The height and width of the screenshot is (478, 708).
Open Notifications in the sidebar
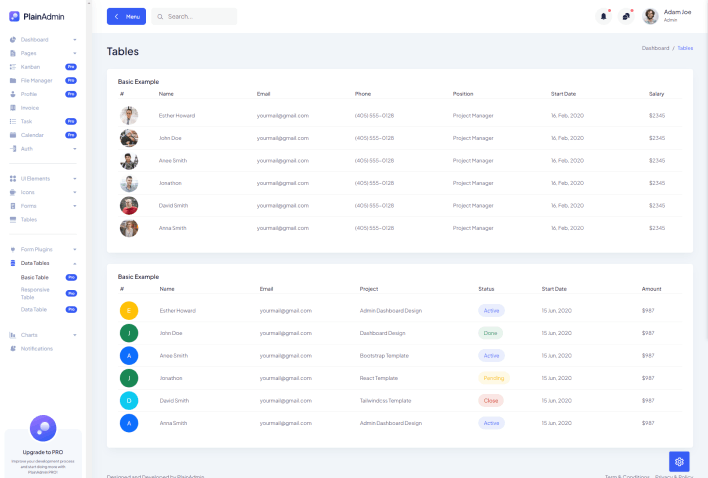[x=36, y=348]
